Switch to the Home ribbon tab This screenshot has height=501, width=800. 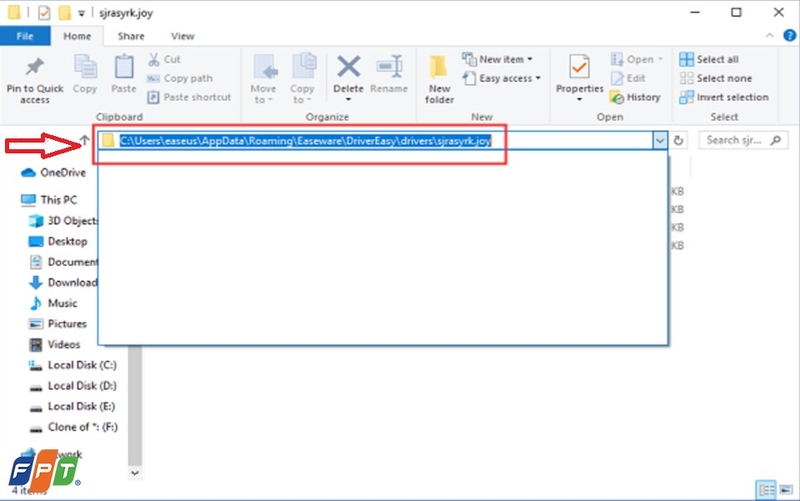coord(77,36)
